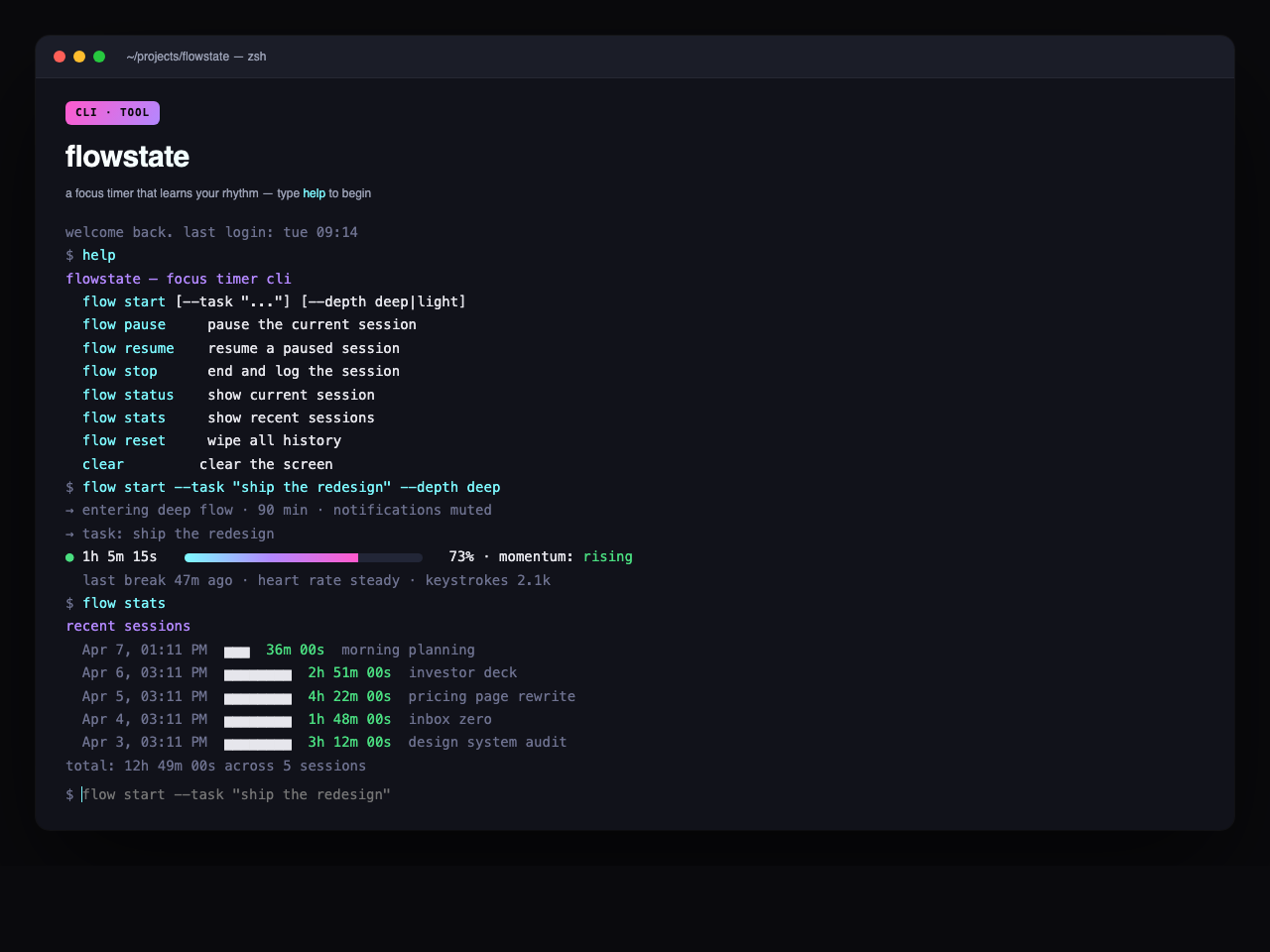Click the cyan help link in subtitle

314,193
